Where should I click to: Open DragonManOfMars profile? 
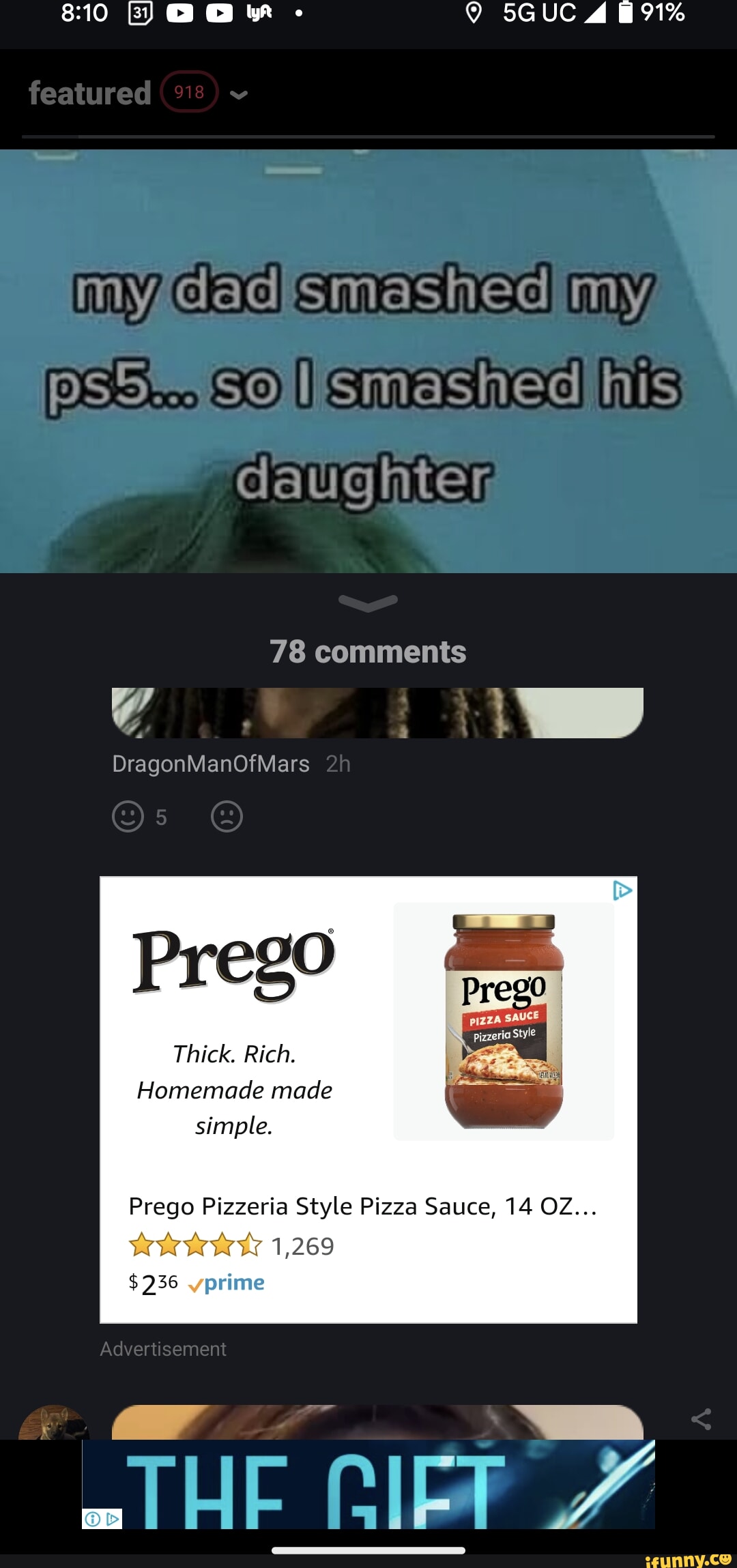(211, 764)
